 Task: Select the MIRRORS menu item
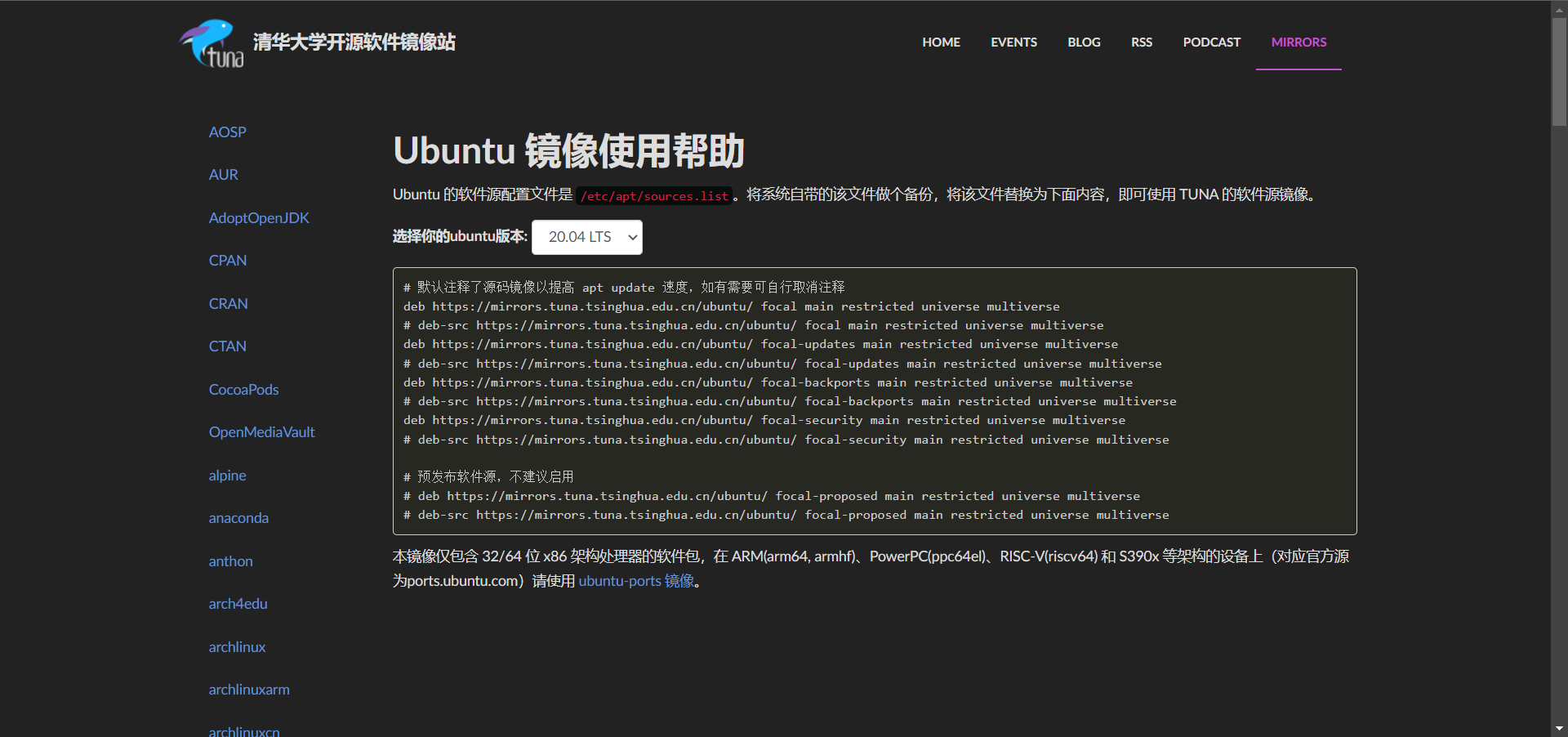[x=1298, y=42]
